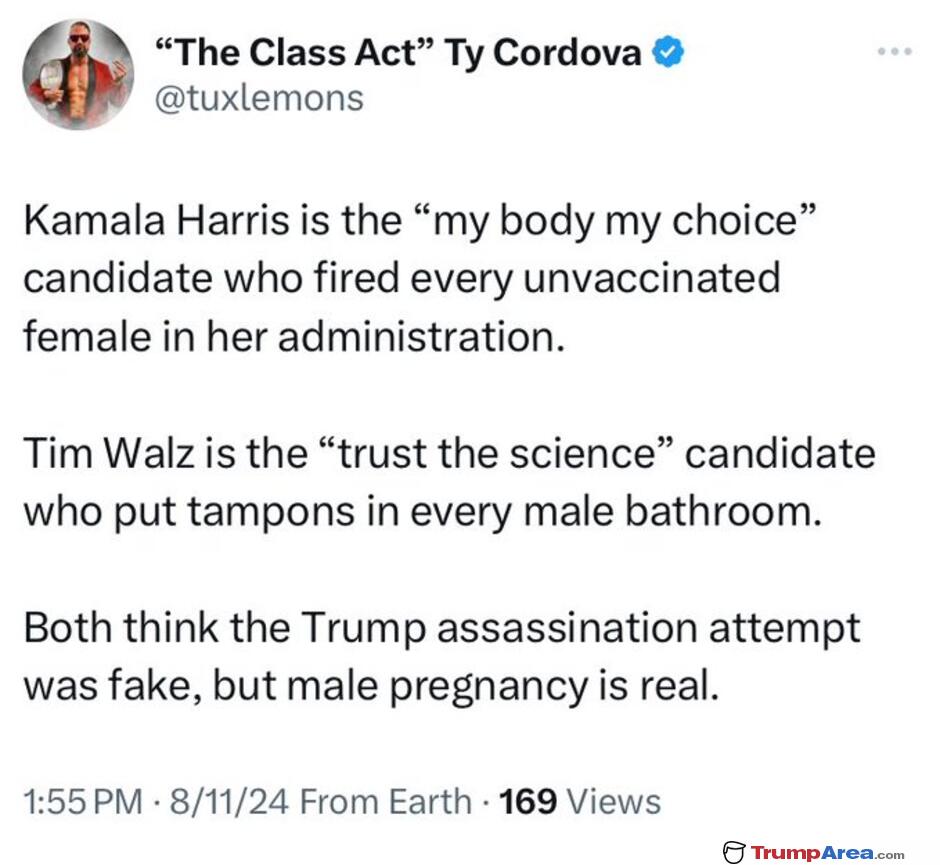The height and width of the screenshot is (865, 940).
Task: Click the 1:55 PM timestamp
Action: click(x=83, y=801)
